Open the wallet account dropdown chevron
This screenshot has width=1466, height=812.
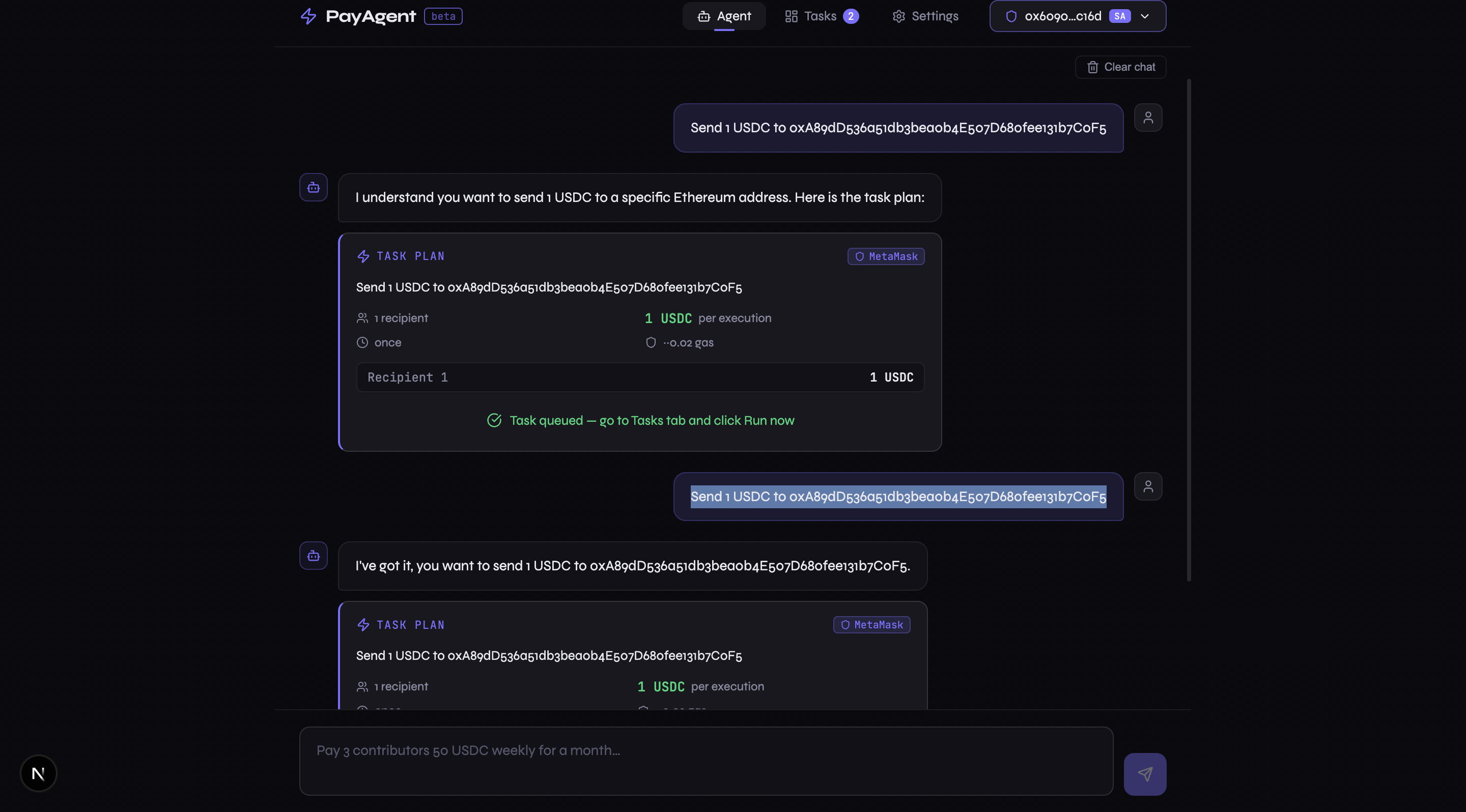(x=1145, y=16)
